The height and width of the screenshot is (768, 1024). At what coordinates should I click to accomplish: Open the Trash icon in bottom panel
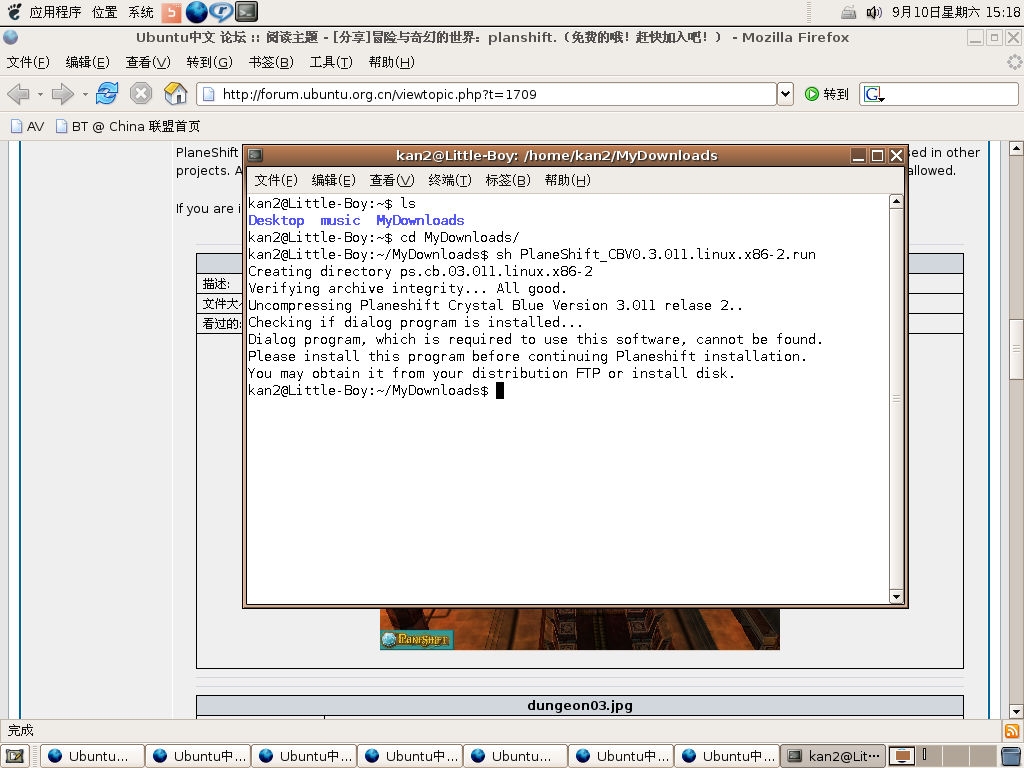(x=1012, y=756)
